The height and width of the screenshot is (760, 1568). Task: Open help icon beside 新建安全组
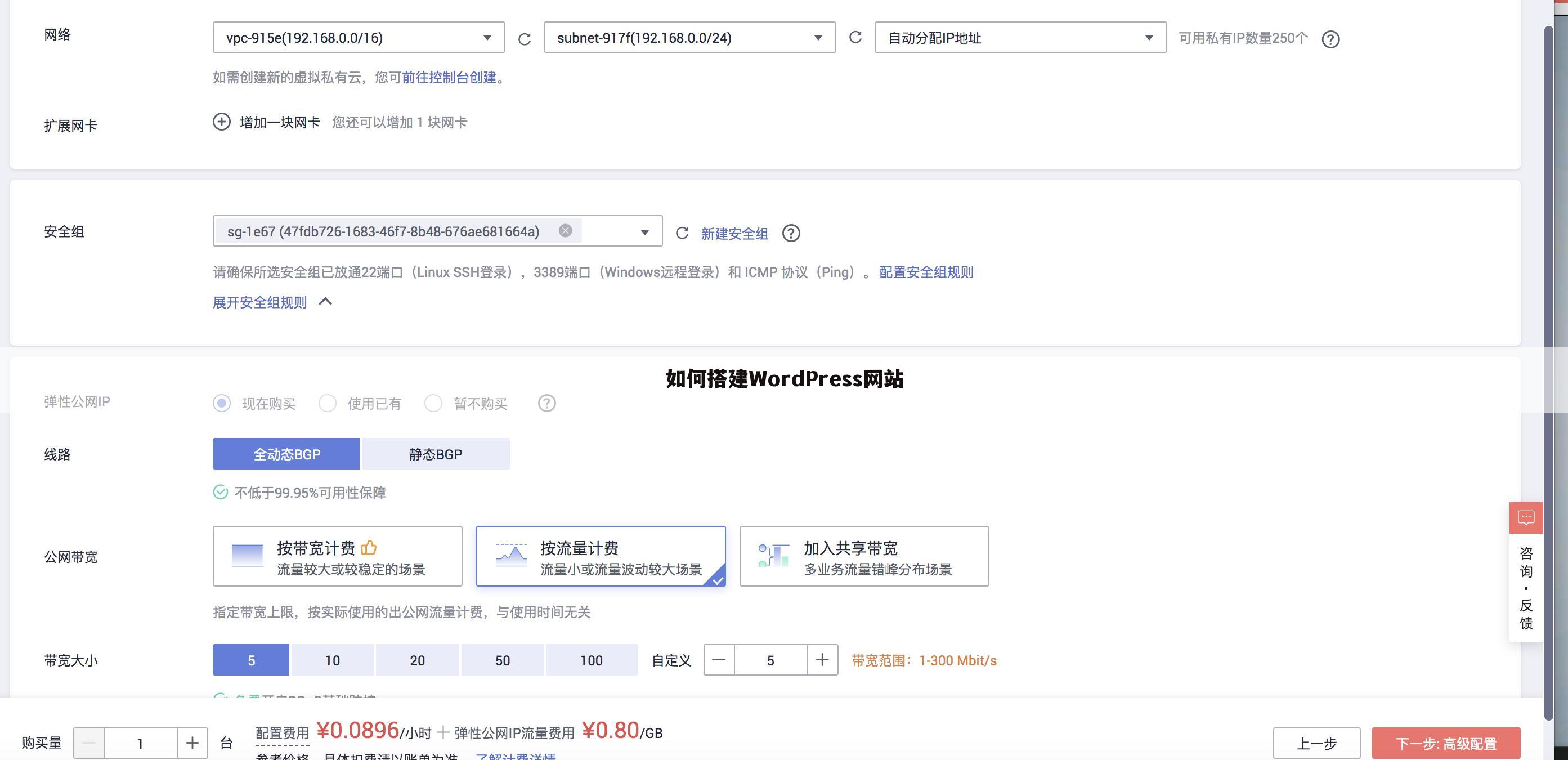tap(791, 233)
